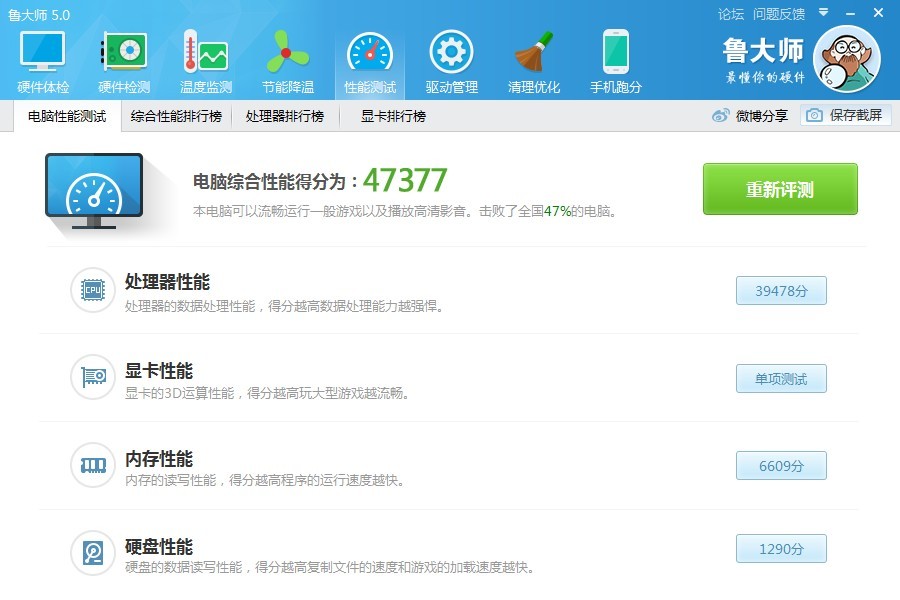This screenshot has width=900, height=600.
Task: Share result via 微博分享
Action: [x=750, y=116]
